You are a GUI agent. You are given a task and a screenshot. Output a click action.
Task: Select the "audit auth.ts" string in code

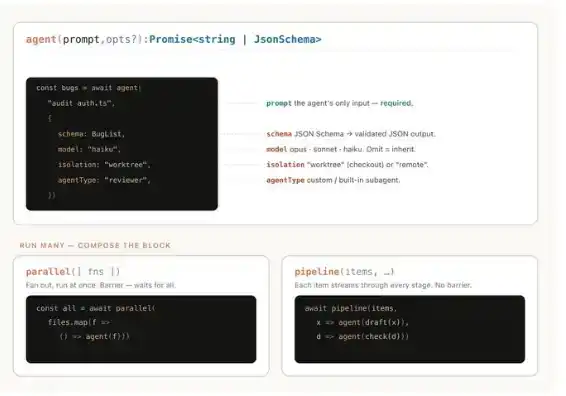81,103
